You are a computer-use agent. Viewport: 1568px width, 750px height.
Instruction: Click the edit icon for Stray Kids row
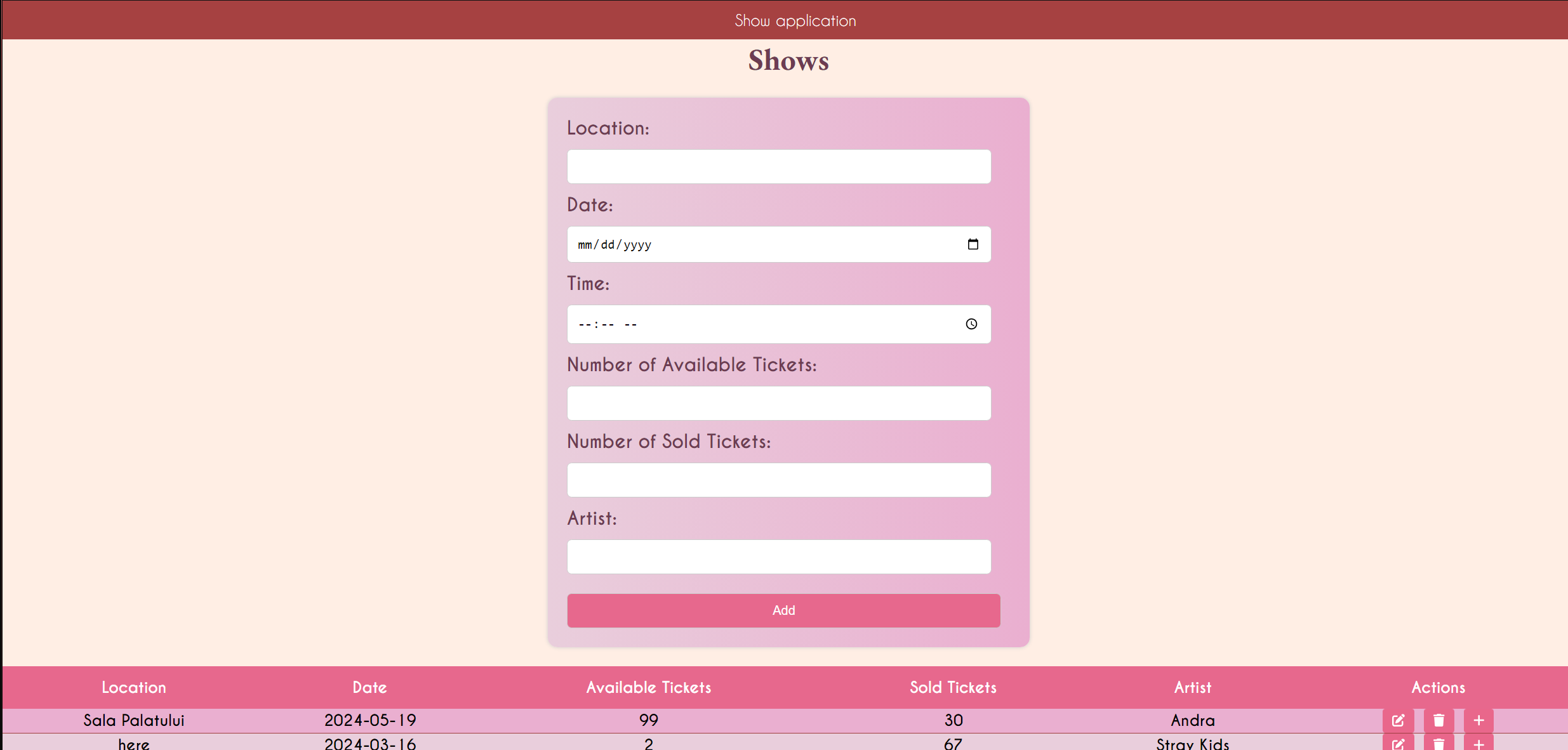(x=1398, y=744)
